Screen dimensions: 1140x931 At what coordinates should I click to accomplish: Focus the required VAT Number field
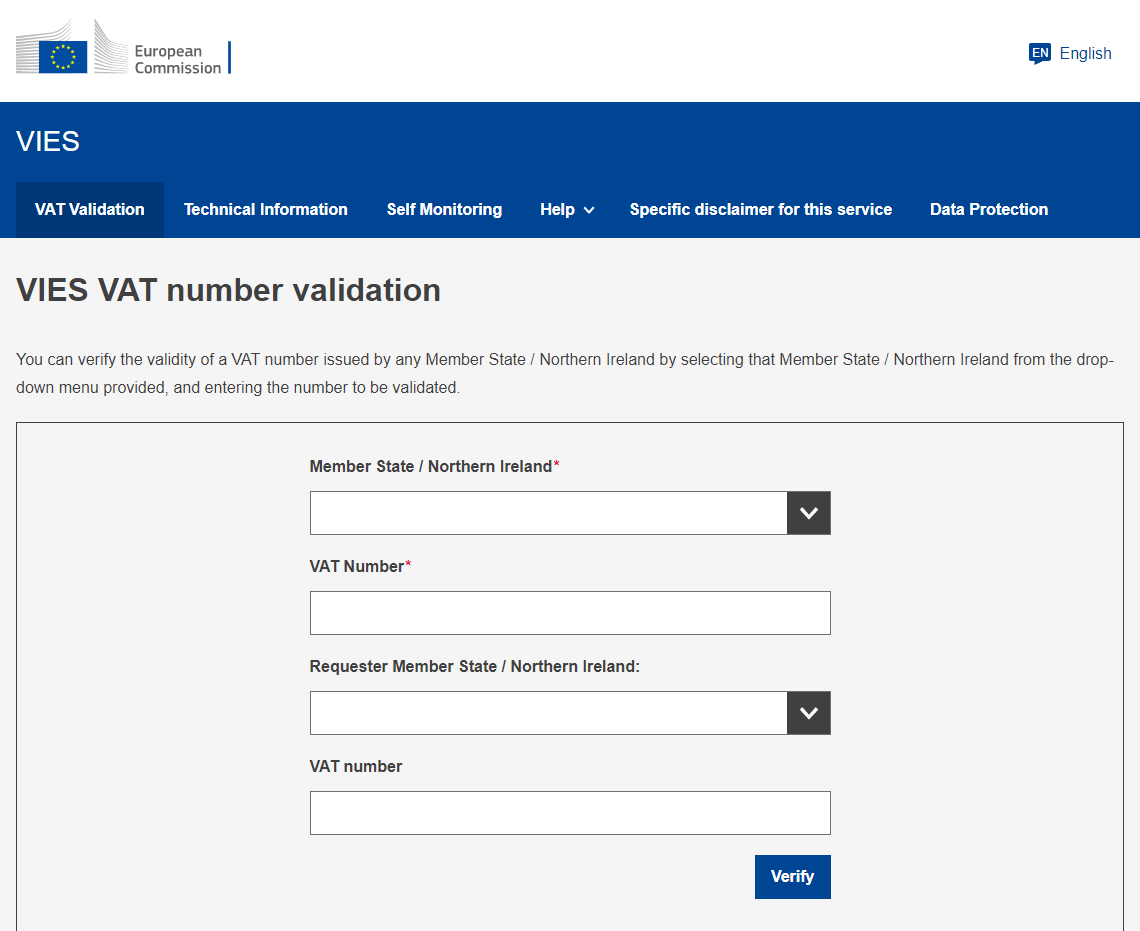click(x=570, y=613)
